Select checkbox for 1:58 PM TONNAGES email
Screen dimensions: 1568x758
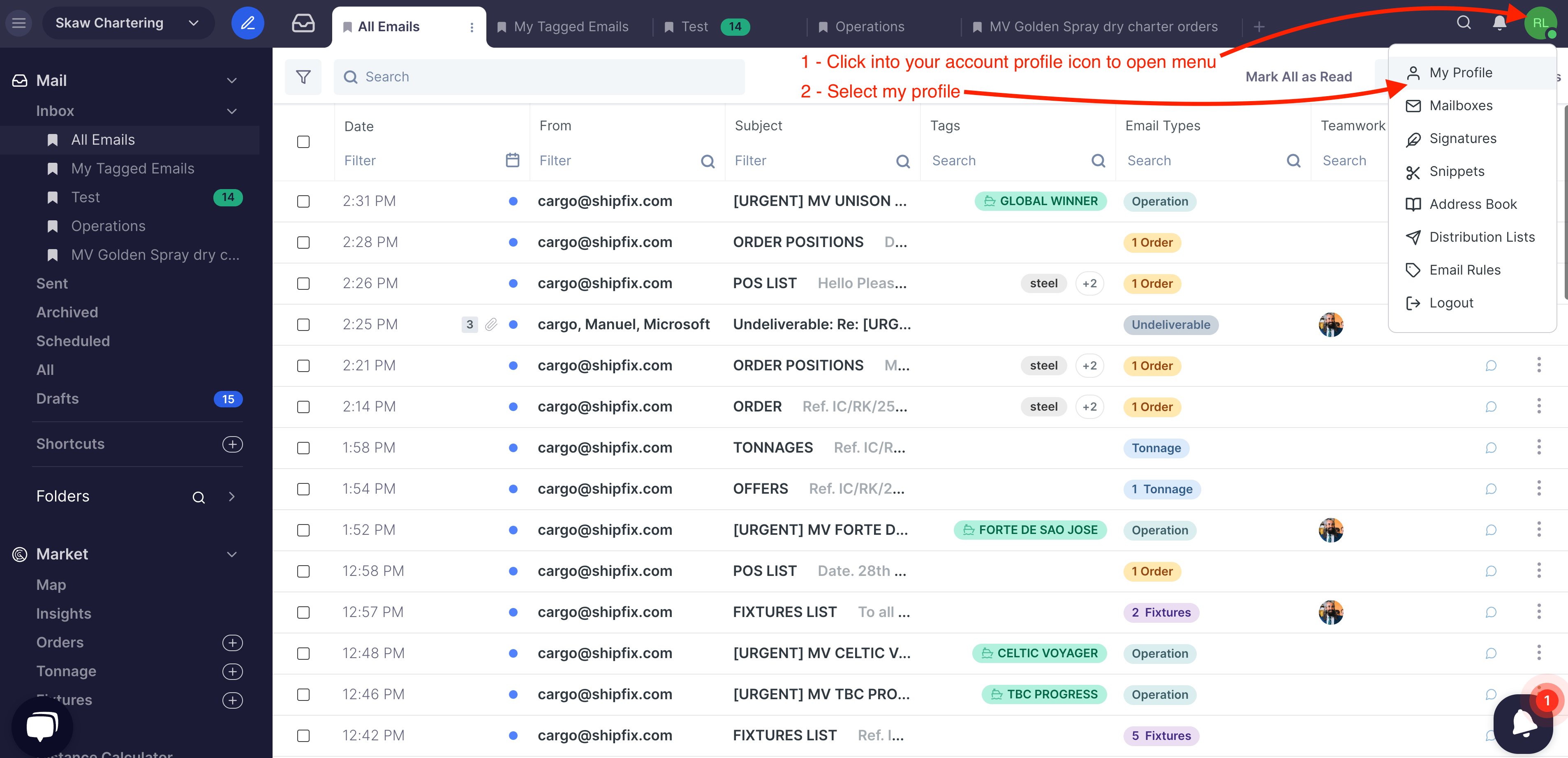coord(303,448)
